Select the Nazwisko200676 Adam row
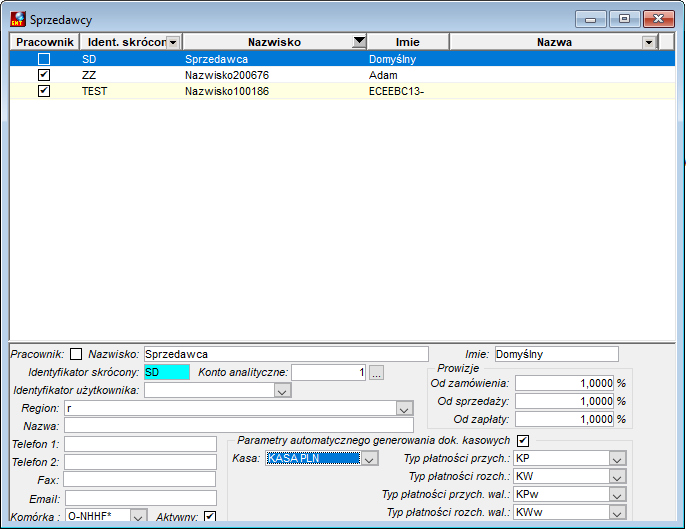This screenshot has height=530, width=686. (x=342, y=75)
